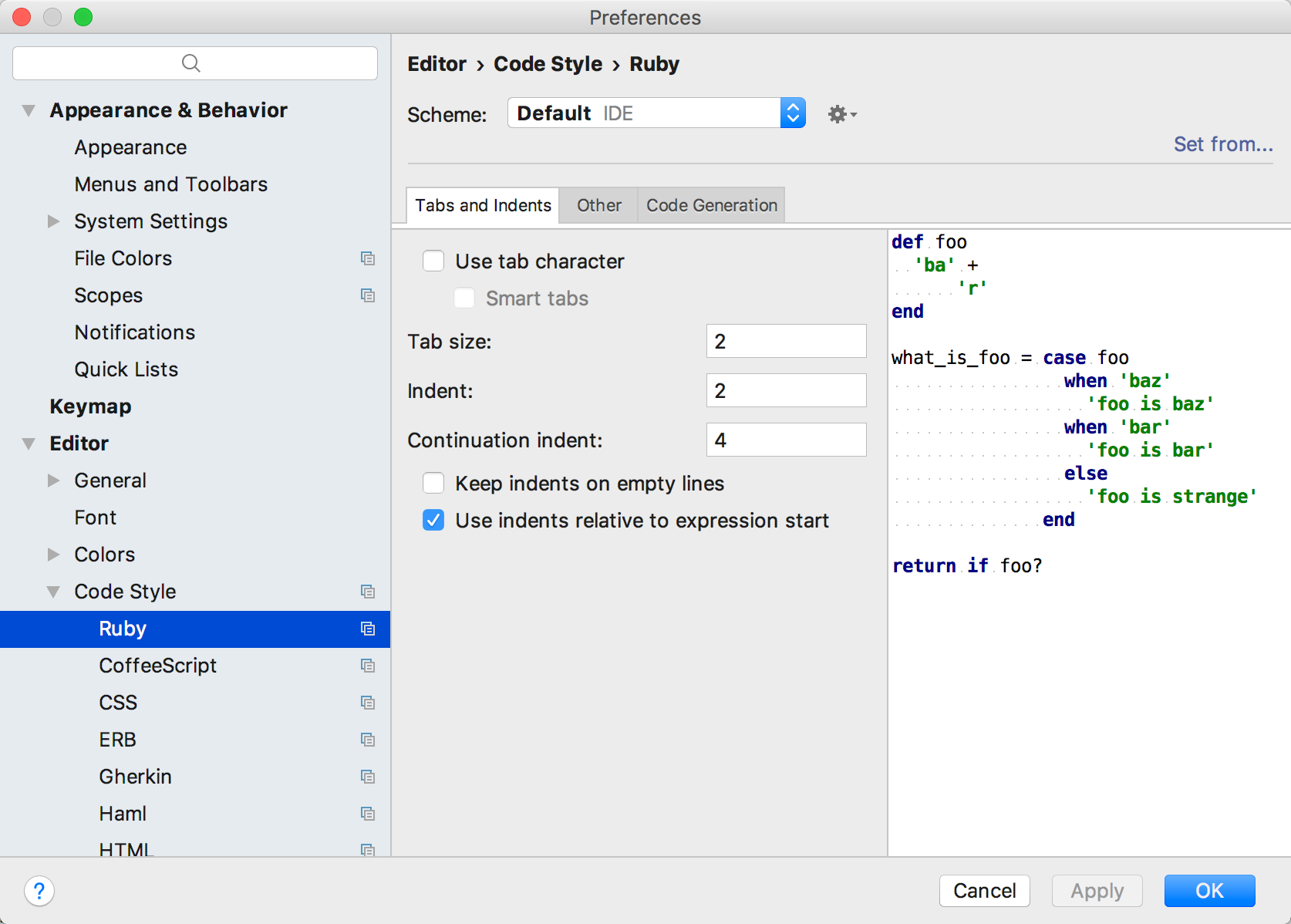Viewport: 1291px width, 924px height.
Task: Uncheck Use indents relative to expression start
Action: [x=433, y=521]
